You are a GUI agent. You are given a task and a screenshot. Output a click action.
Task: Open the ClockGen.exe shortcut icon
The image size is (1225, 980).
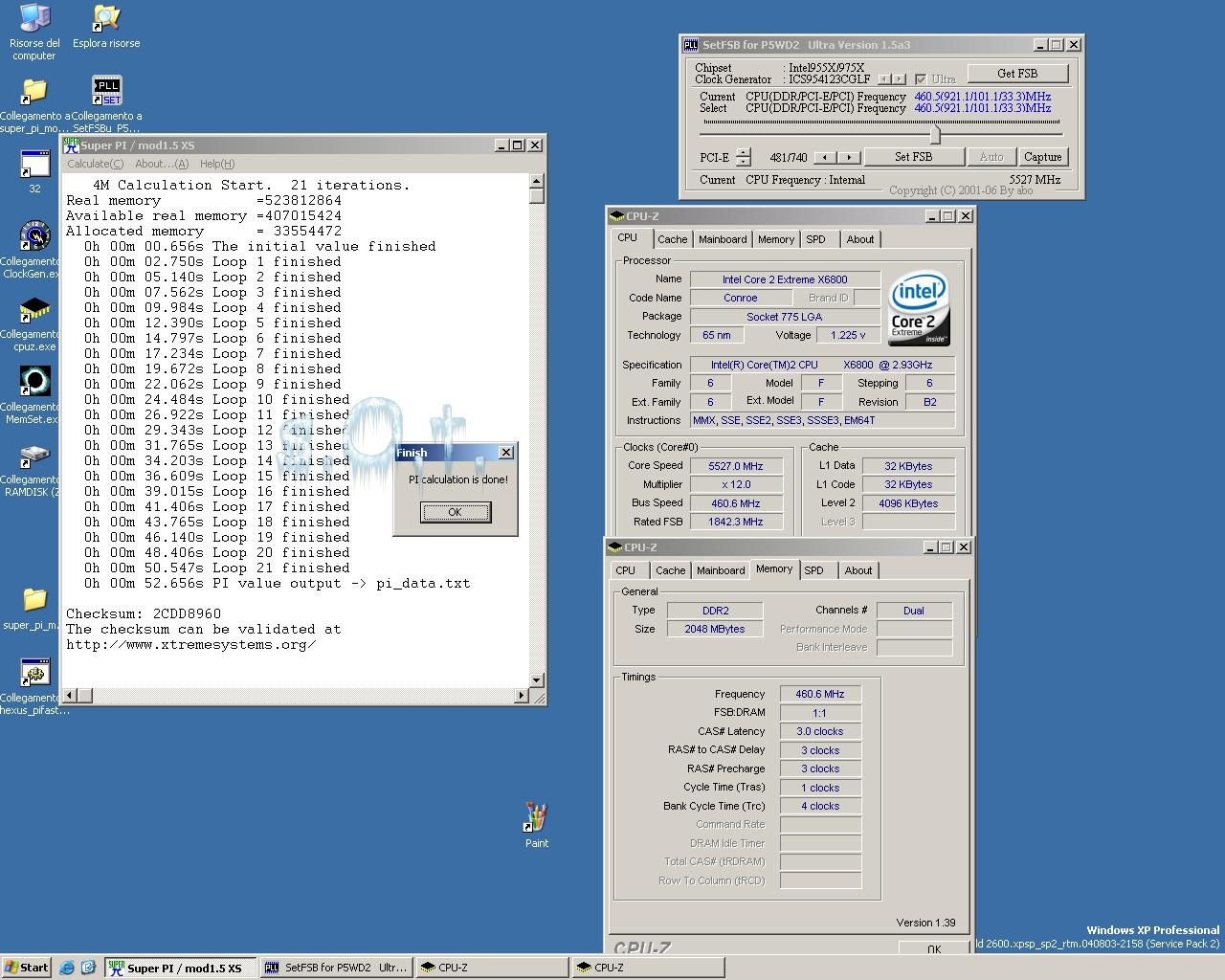coord(34,236)
